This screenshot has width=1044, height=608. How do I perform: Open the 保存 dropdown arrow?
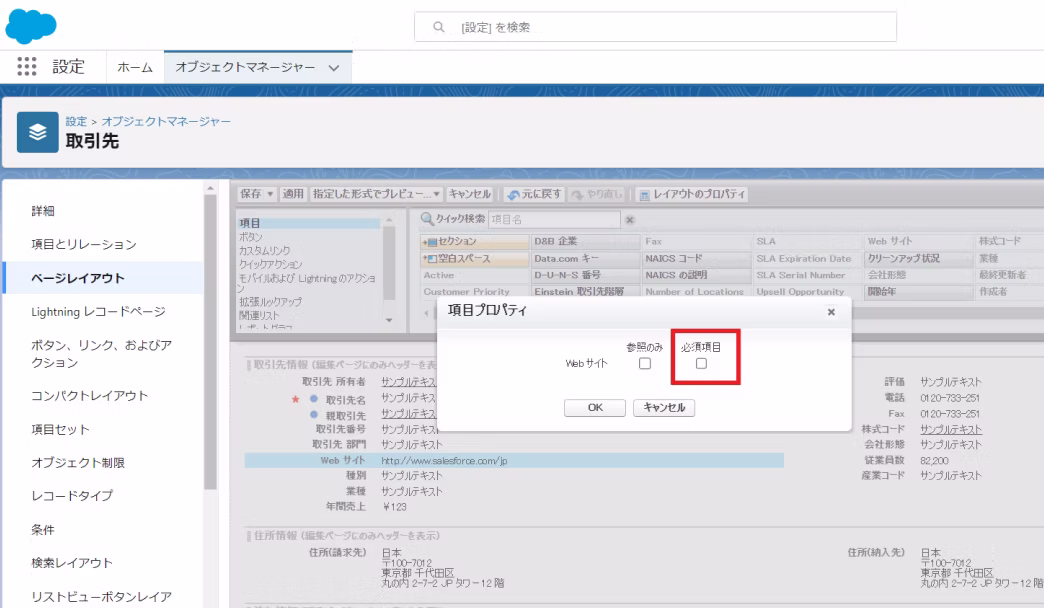pos(270,194)
